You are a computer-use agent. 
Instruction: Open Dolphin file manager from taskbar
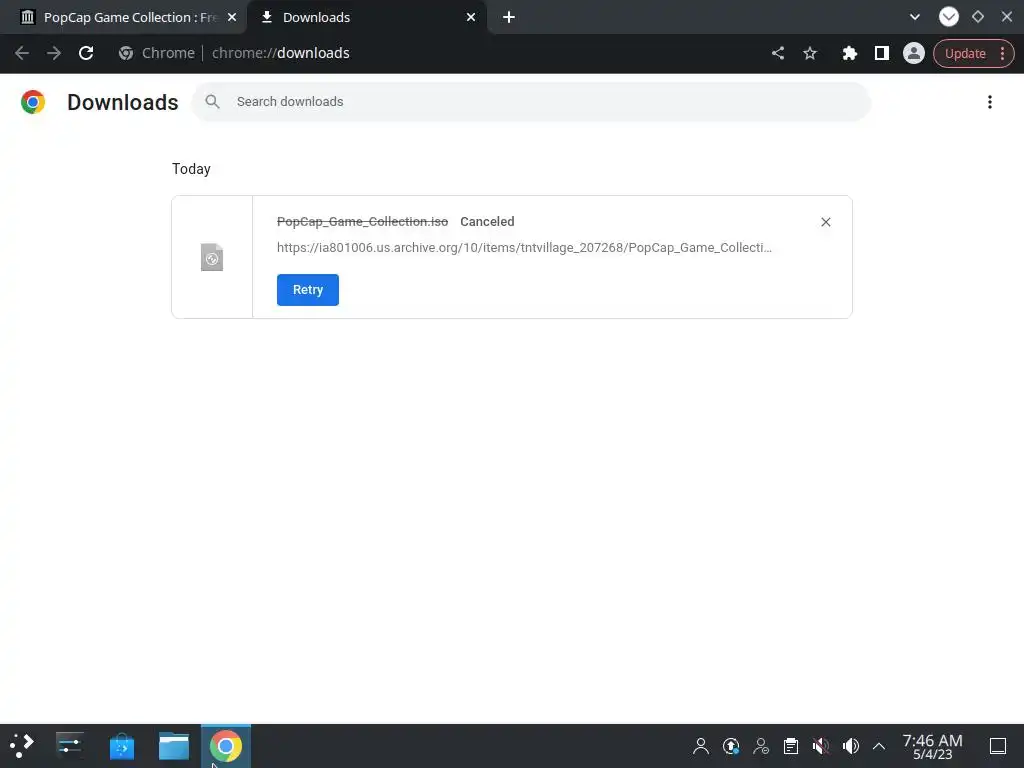coord(174,746)
